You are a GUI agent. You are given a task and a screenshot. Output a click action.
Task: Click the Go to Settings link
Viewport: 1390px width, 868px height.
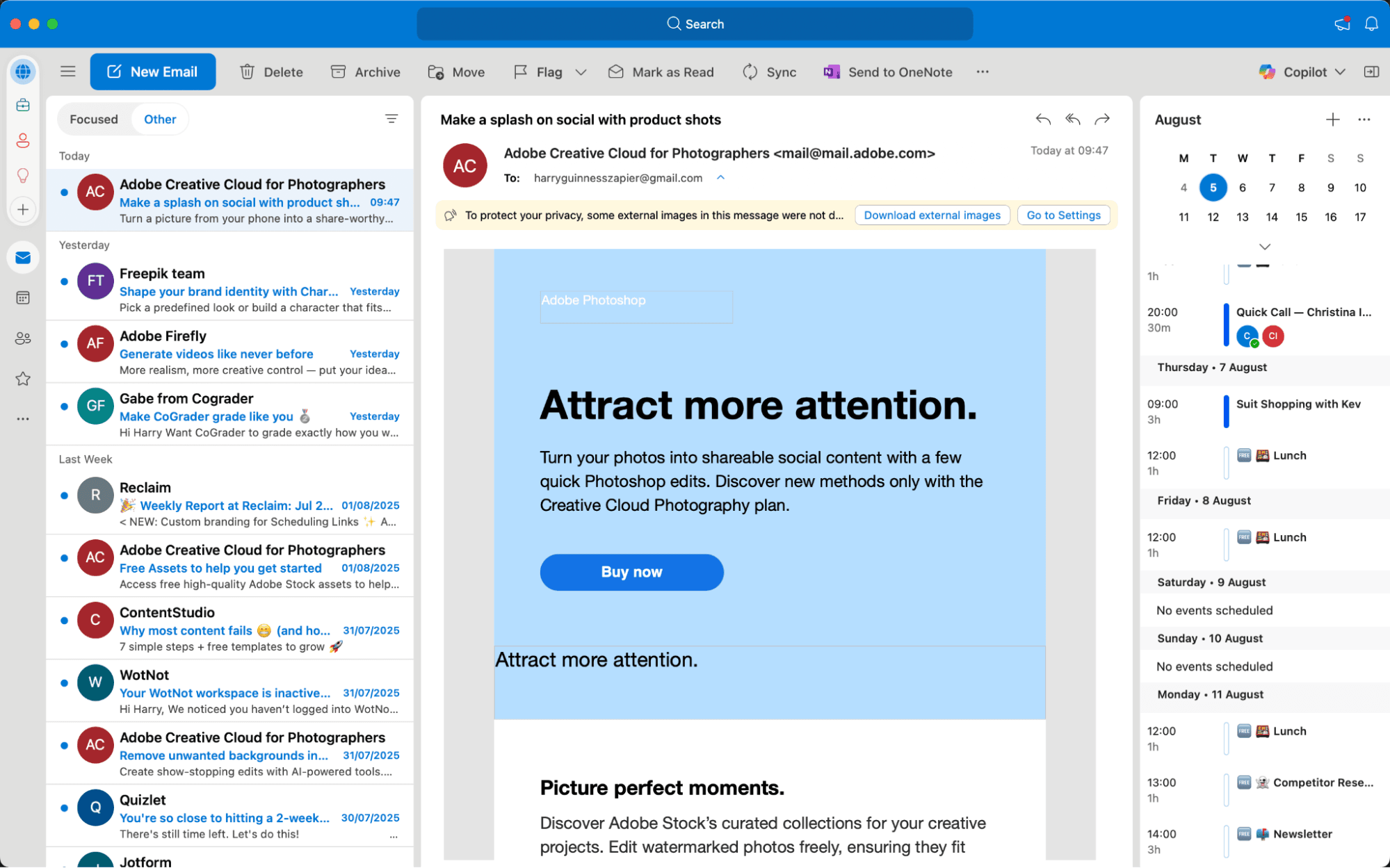[x=1063, y=215]
